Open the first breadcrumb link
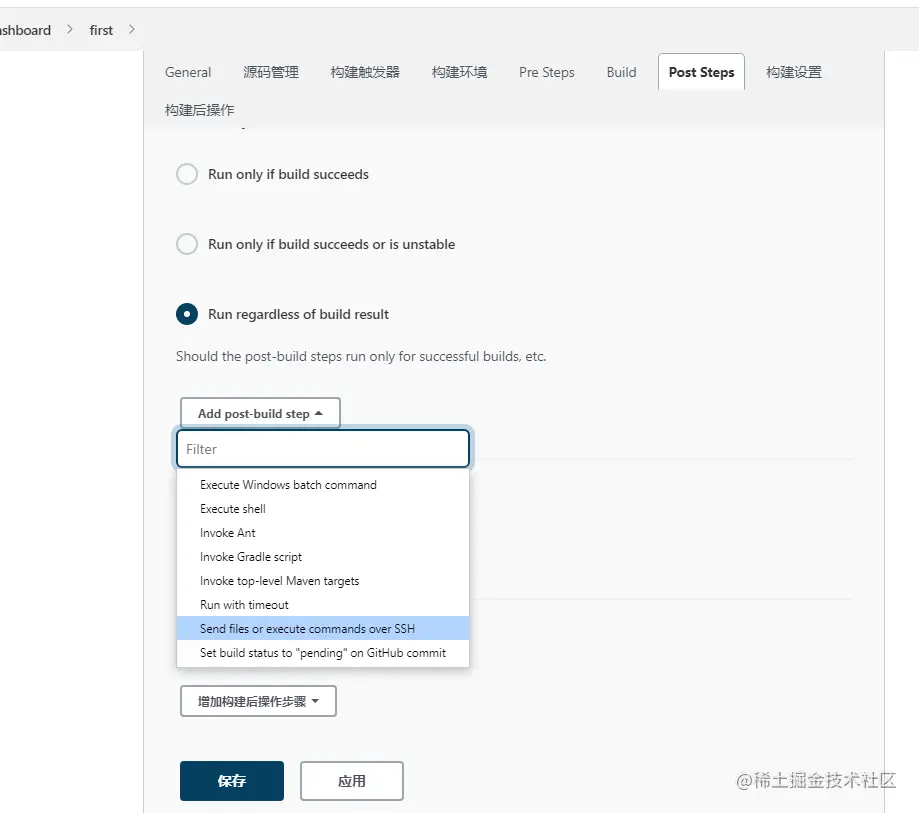The height and width of the screenshot is (813, 919). pos(101,30)
